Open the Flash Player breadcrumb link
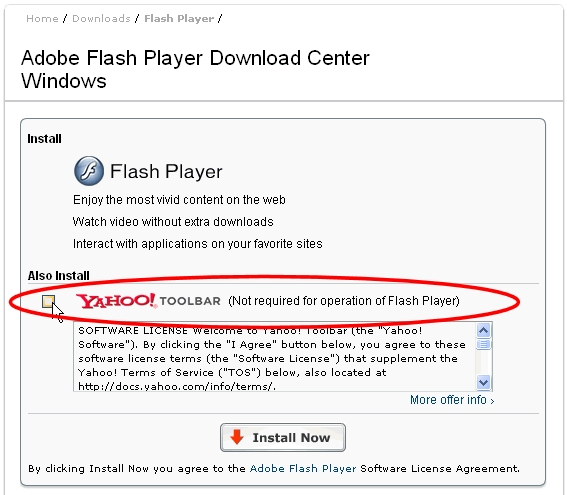567x495 pixels. coord(179,18)
